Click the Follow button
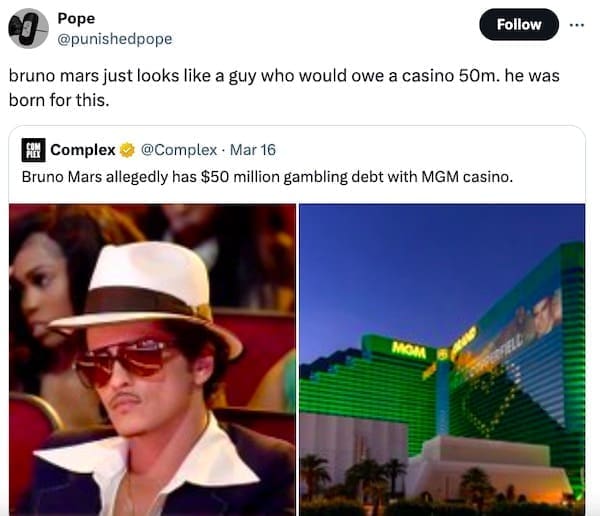 point(519,24)
